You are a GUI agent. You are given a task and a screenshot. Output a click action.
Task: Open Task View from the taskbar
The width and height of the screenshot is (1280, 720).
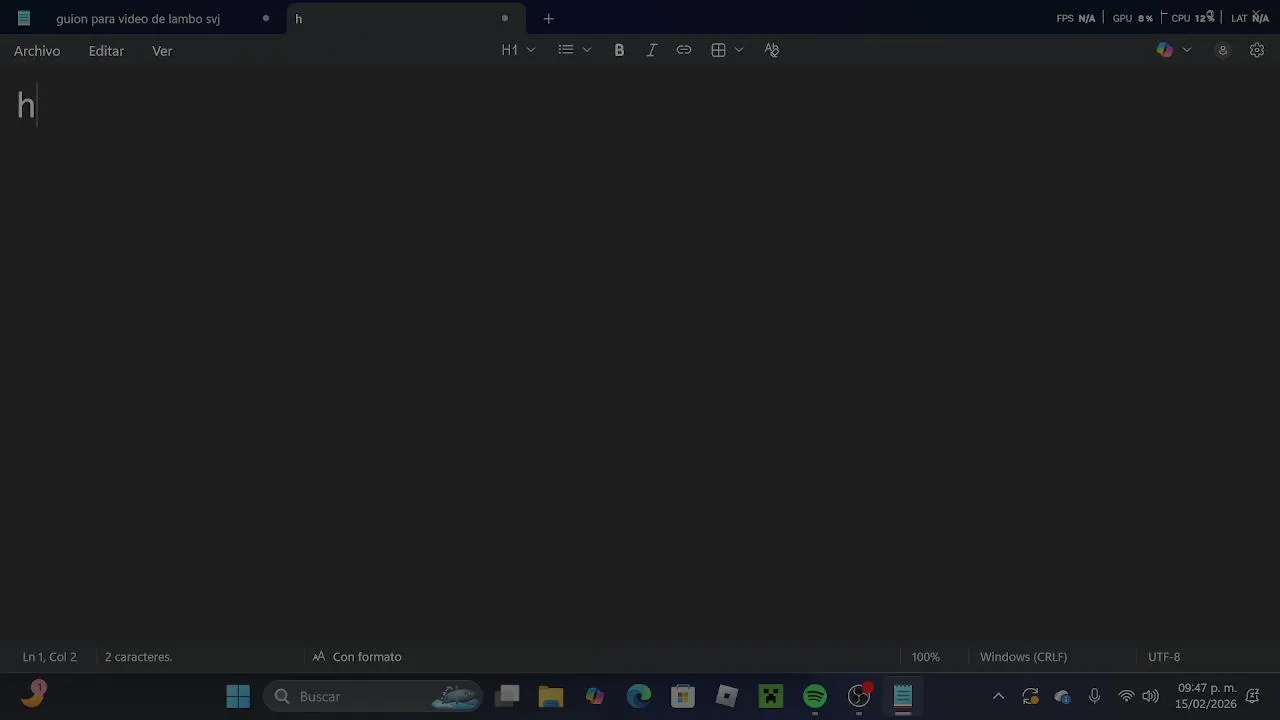click(508, 696)
